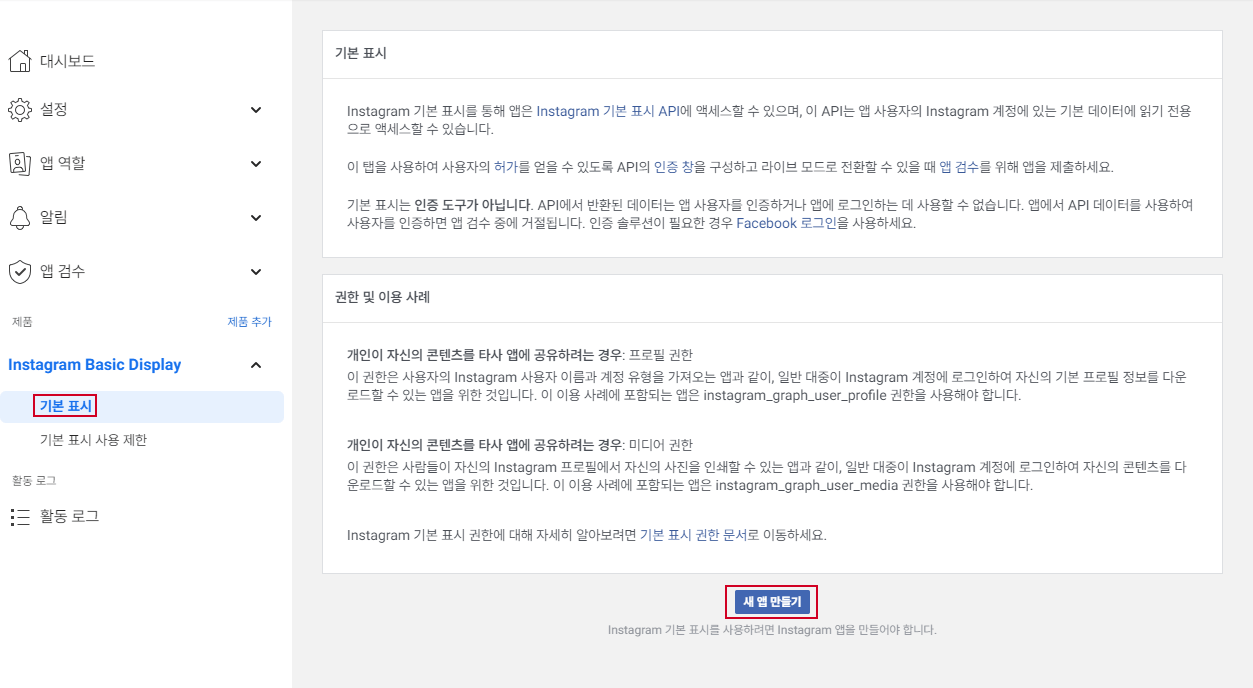The image size is (1253, 688).
Task: Expand the 설정 chevron
Action: pos(256,110)
